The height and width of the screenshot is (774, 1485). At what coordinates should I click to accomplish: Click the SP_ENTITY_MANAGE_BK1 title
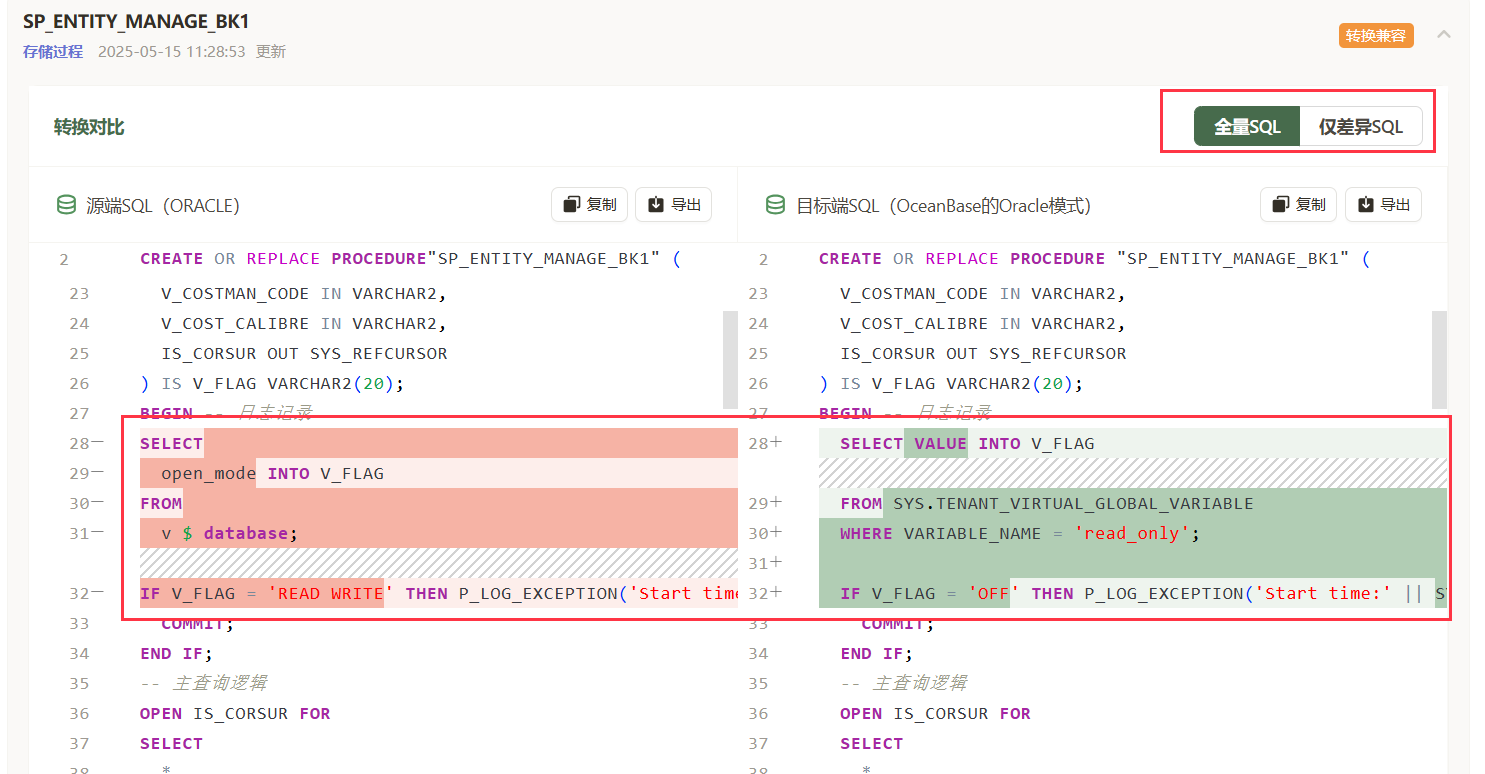(136, 20)
